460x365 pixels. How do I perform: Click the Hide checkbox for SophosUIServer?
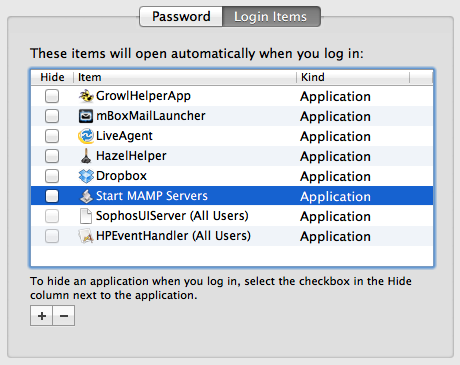point(52,216)
